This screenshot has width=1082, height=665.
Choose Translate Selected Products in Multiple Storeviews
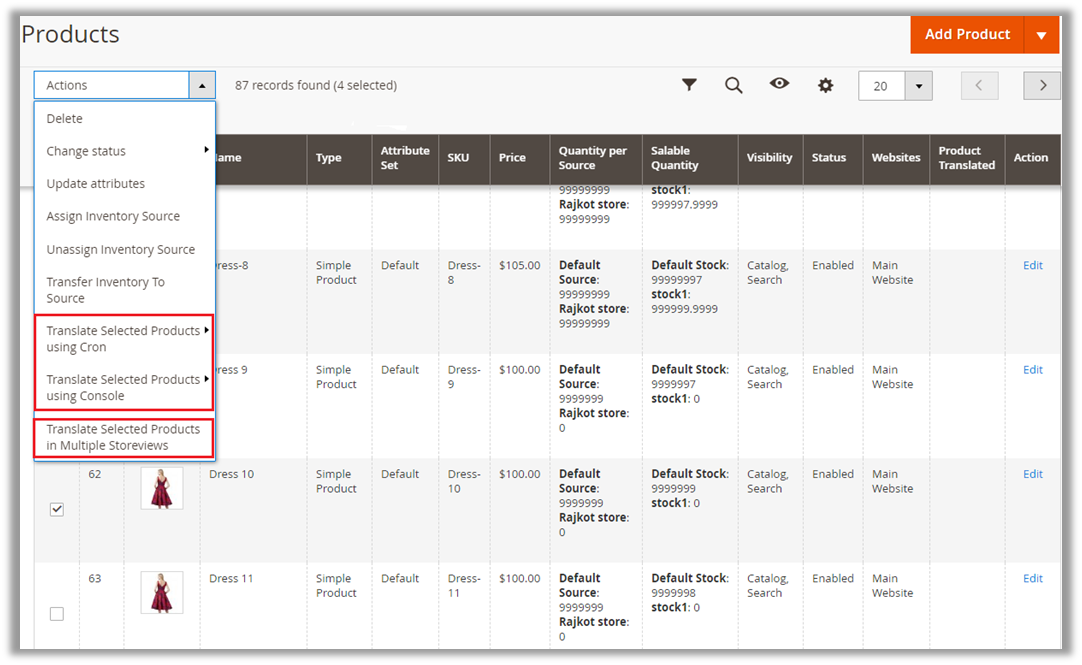pos(123,437)
